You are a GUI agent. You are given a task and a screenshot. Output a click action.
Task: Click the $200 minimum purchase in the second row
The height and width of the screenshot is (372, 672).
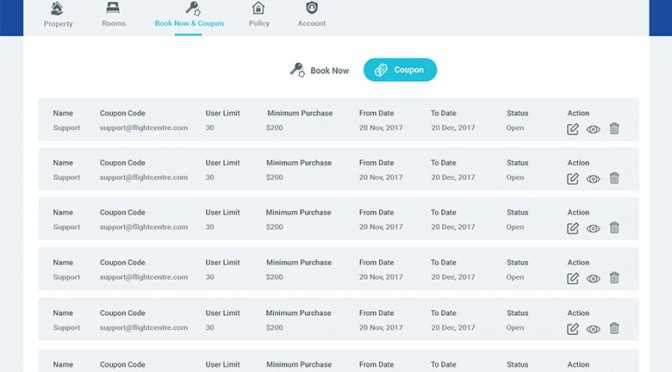click(274, 177)
